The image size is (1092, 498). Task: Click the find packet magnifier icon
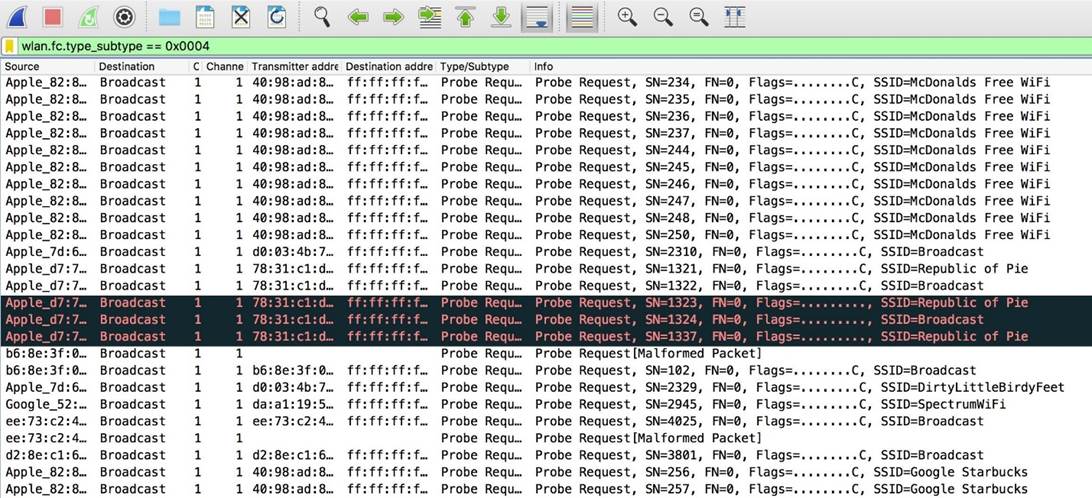(322, 16)
